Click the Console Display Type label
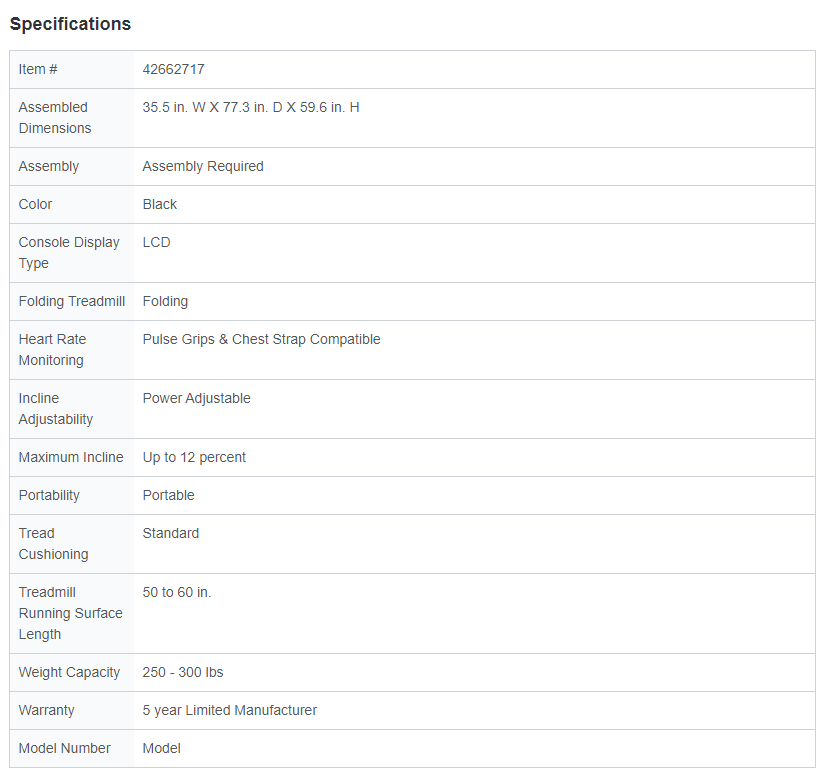Viewport: 827px width, 777px height. pos(69,253)
